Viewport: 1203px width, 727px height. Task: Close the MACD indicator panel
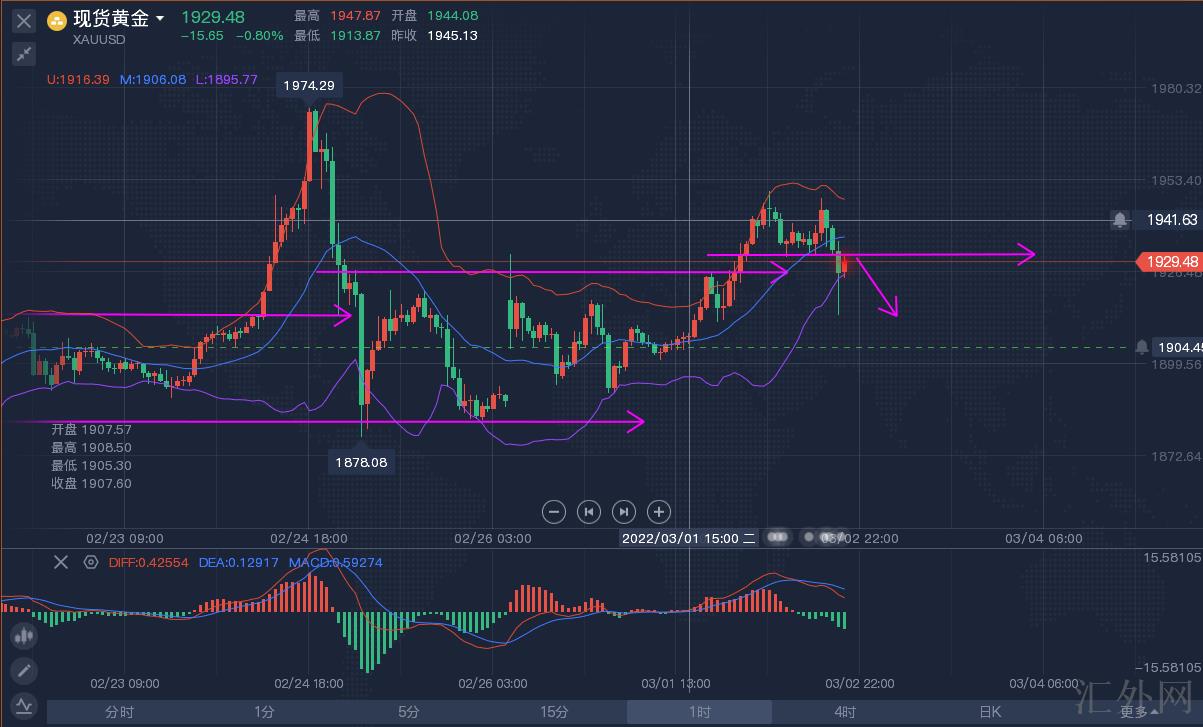coord(61,562)
